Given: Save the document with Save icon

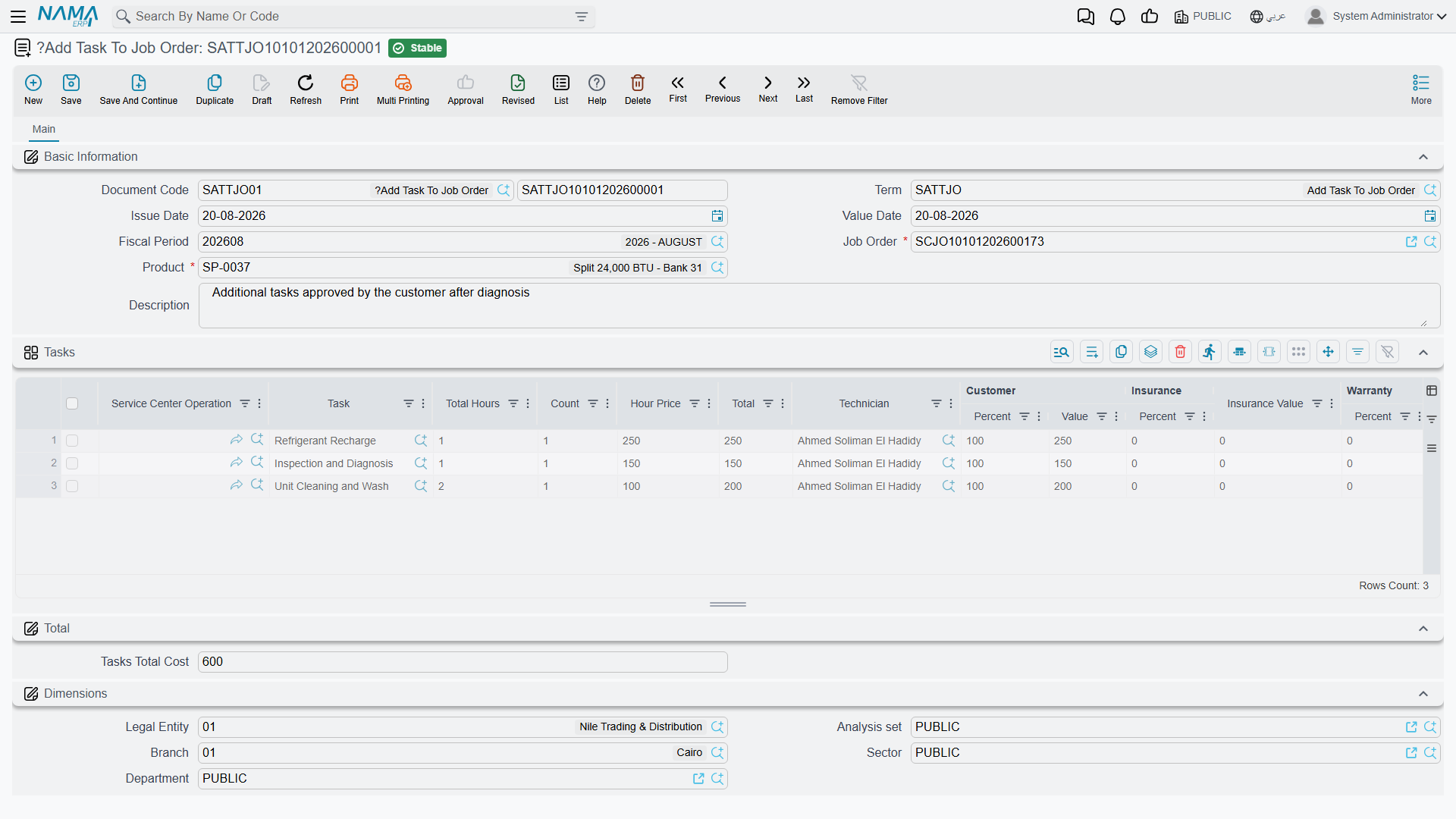Looking at the screenshot, I should (x=71, y=89).
